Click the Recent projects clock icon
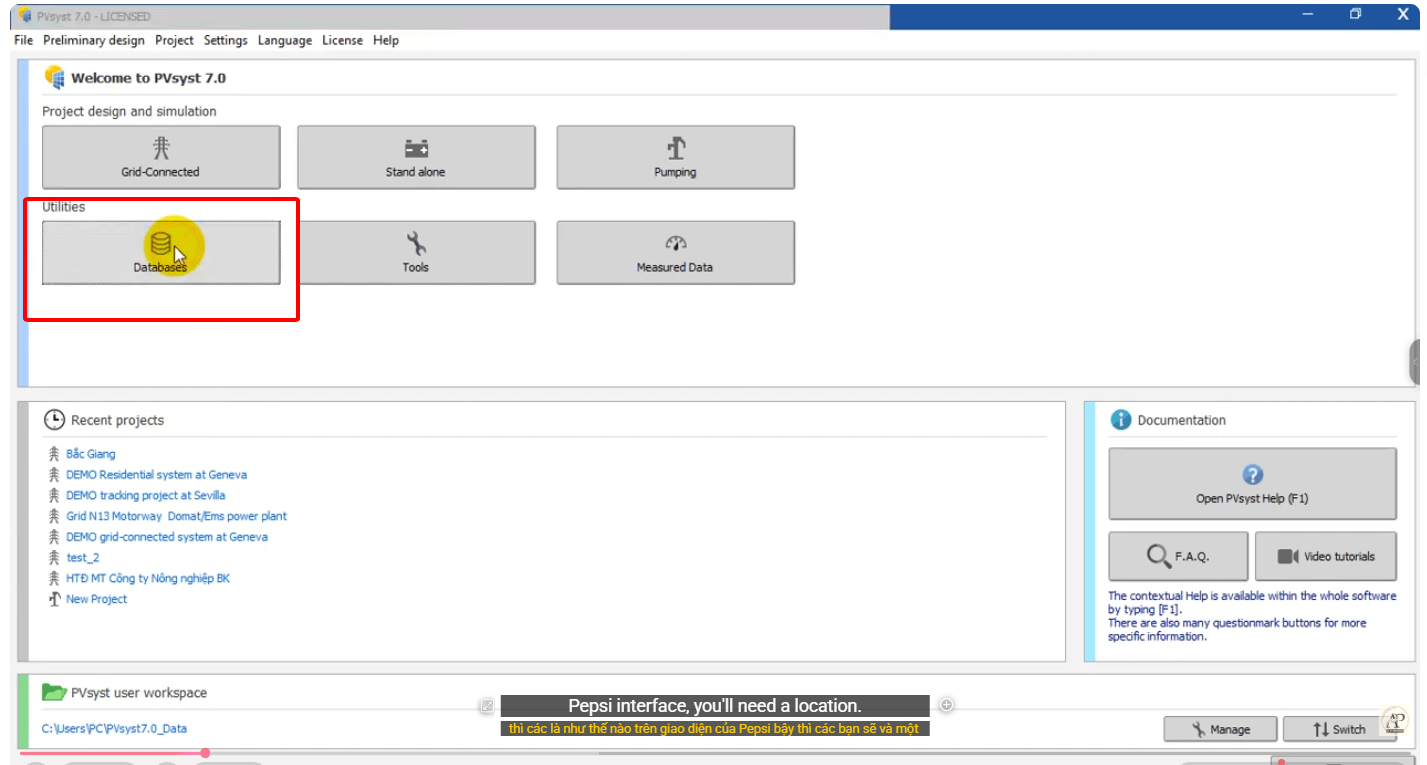Screen dimensions: 1427x765 pyautogui.click(x=54, y=420)
